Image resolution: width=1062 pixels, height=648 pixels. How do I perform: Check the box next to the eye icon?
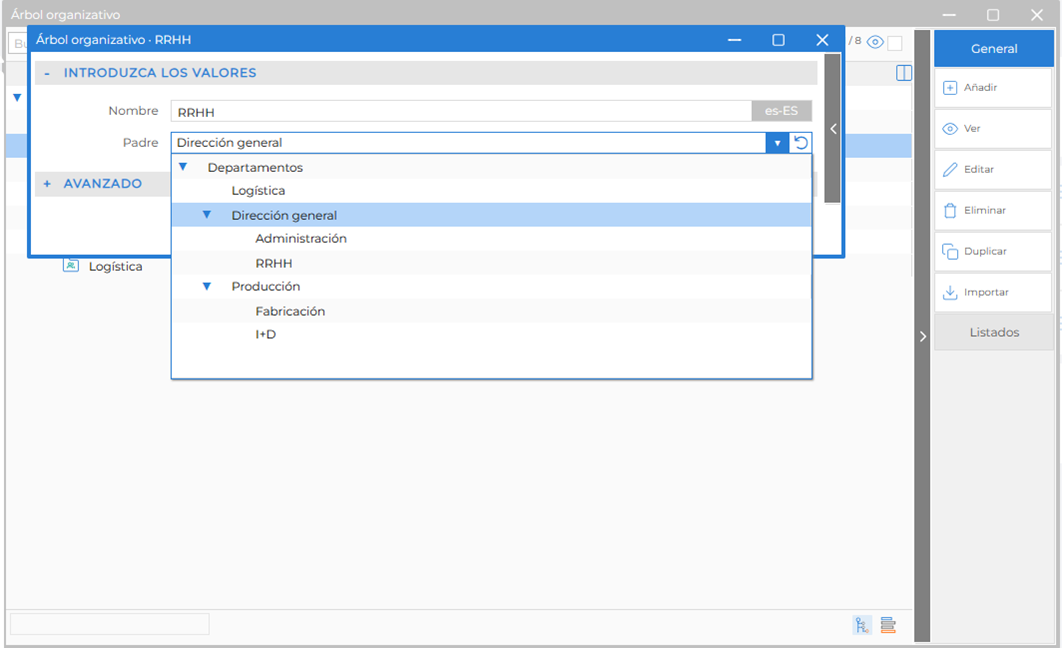coord(895,43)
